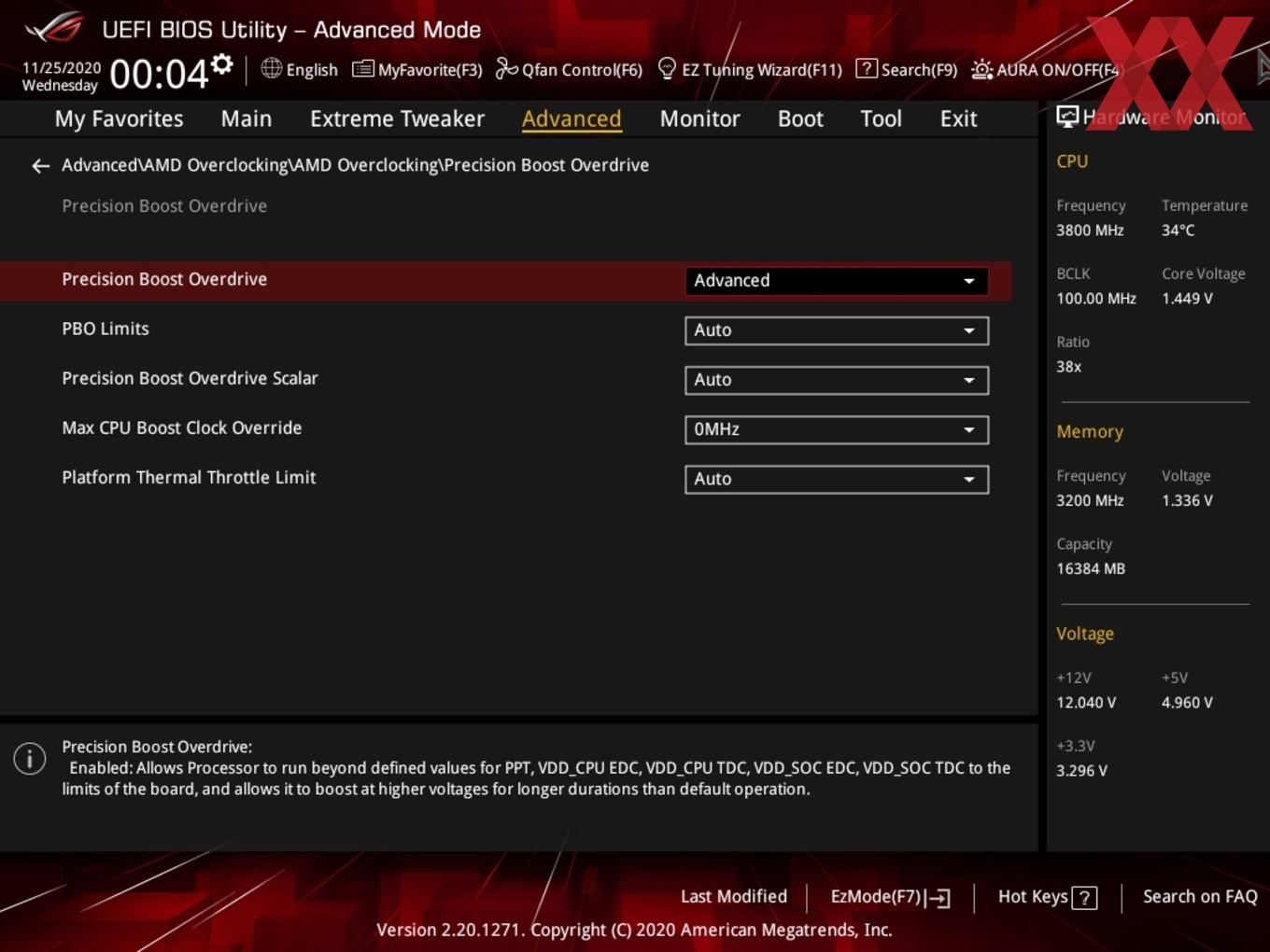This screenshot has width=1270, height=952.
Task: Click the AURA light icon
Action: click(x=981, y=70)
